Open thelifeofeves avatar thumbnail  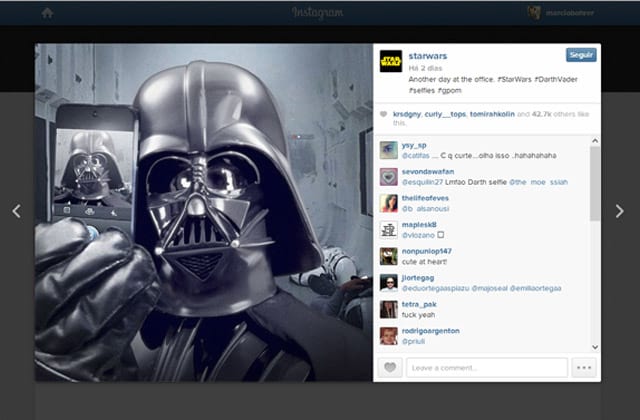[389, 203]
